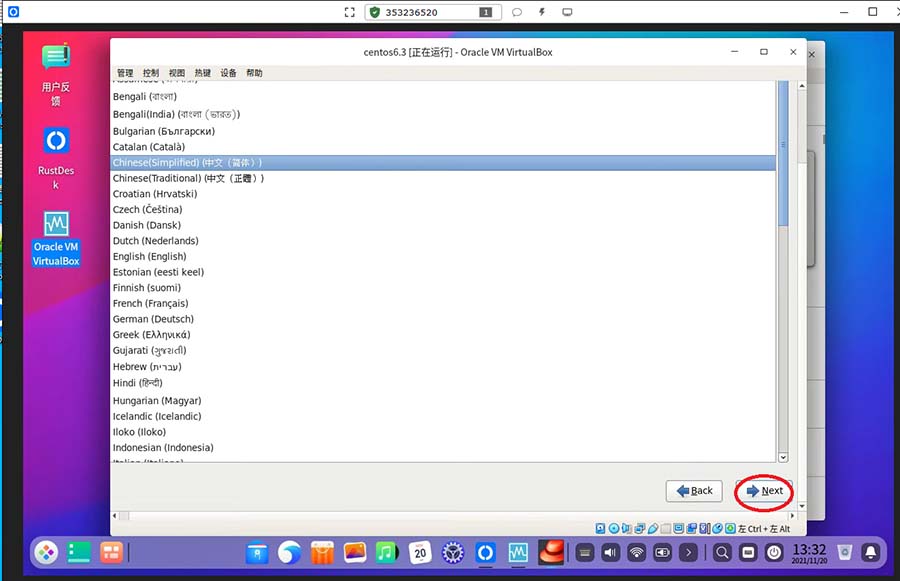Image resolution: width=900 pixels, height=581 pixels.
Task: Open the 视图 menu
Action: [177, 73]
